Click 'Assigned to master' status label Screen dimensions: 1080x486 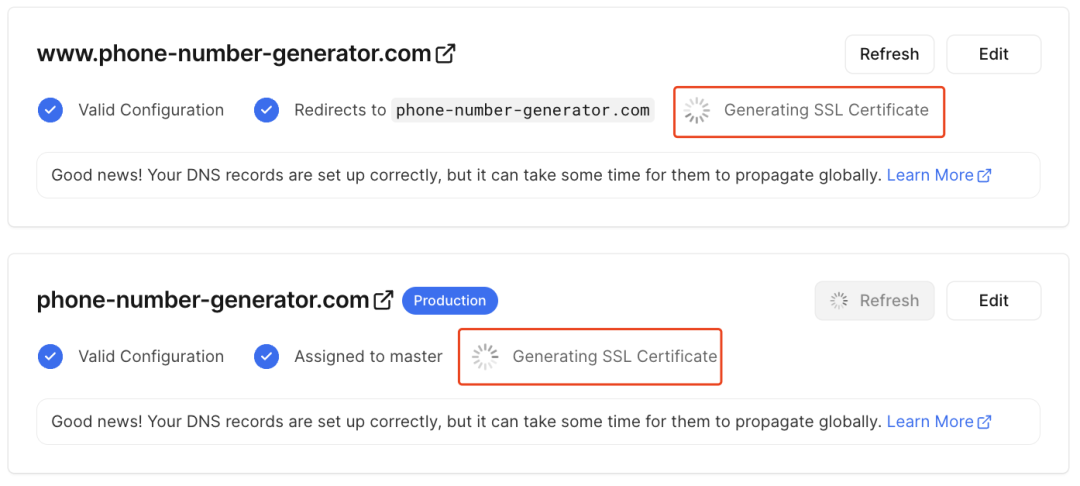pos(368,356)
